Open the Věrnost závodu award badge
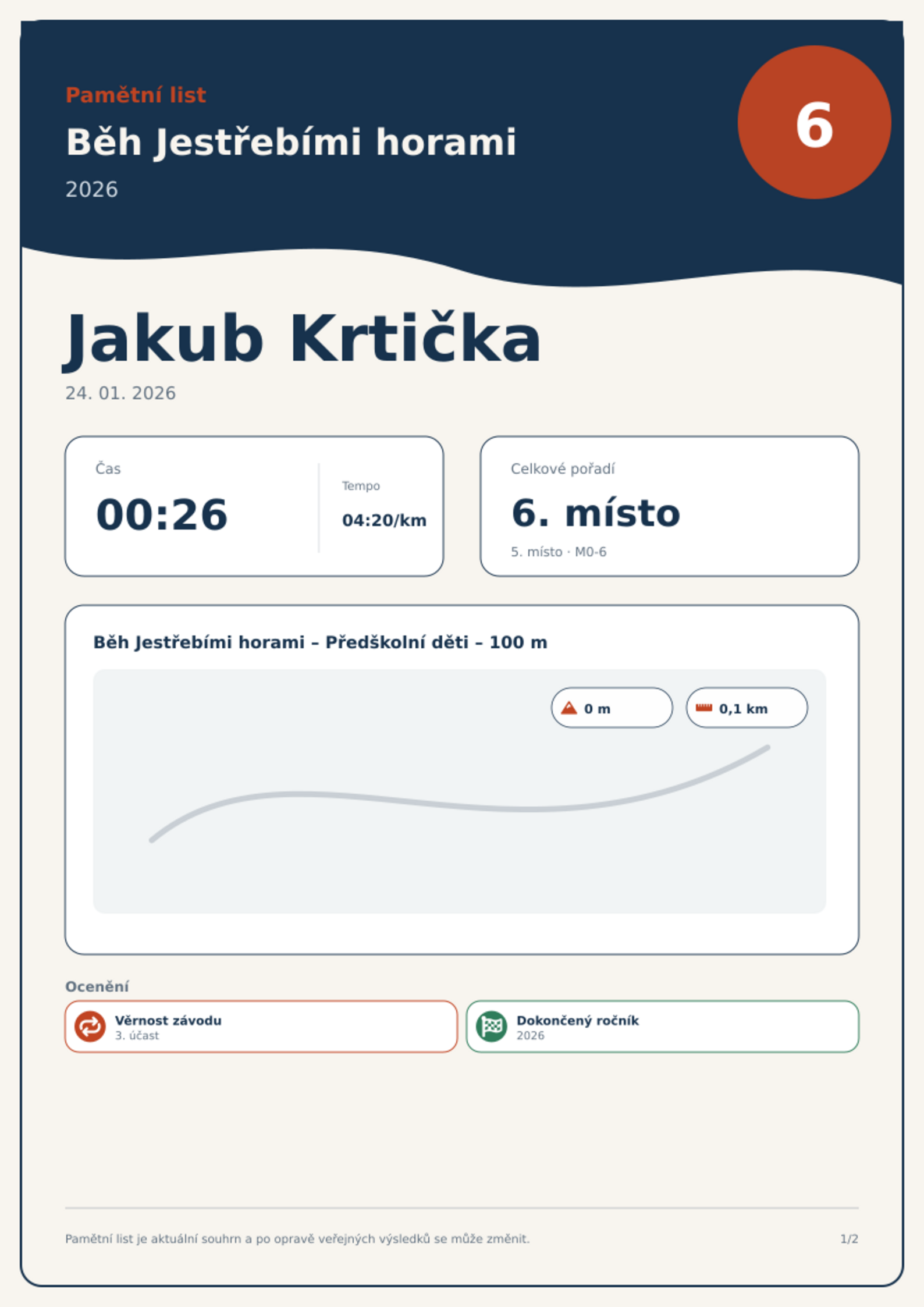Viewport: 924px width, 1307px height. point(261,1027)
